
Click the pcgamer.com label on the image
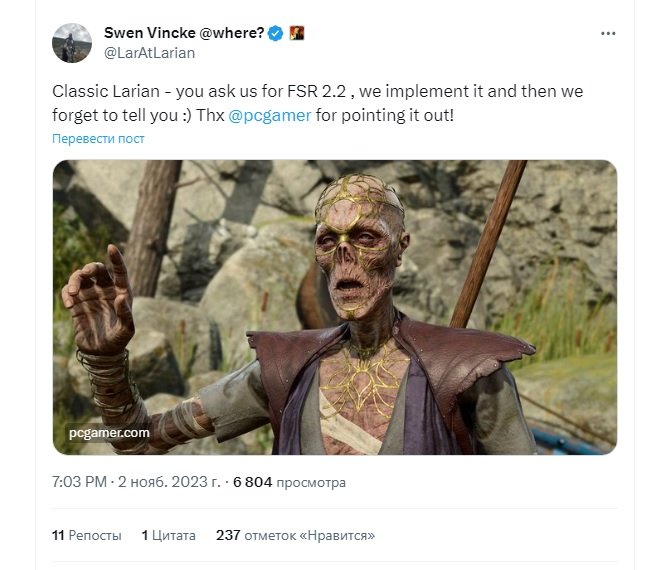coord(110,433)
